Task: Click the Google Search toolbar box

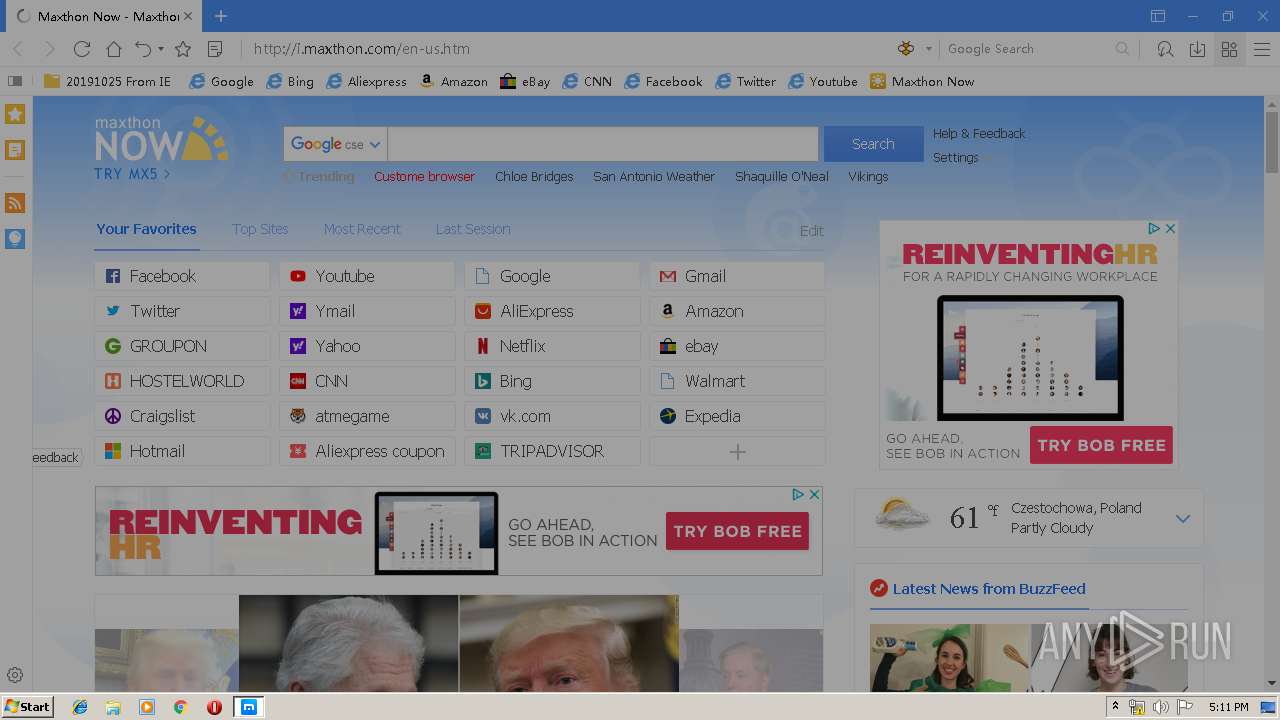Action: click(x=1028, y=49)
